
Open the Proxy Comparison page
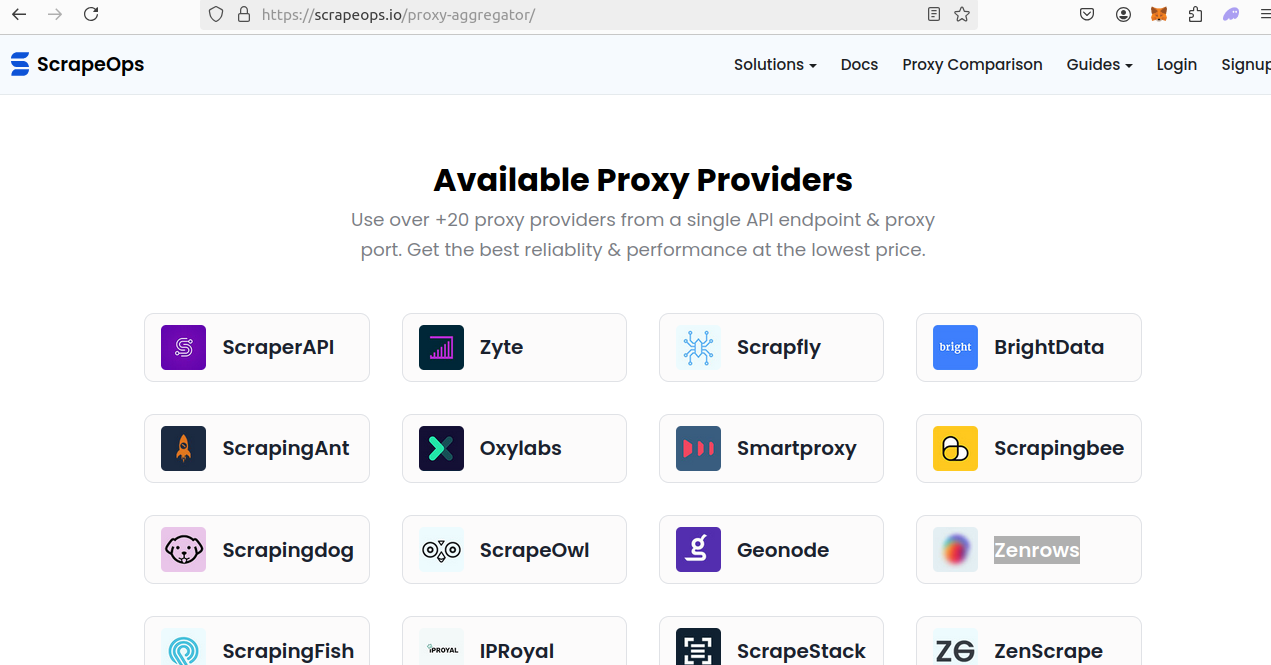click(x=972, y=65)
